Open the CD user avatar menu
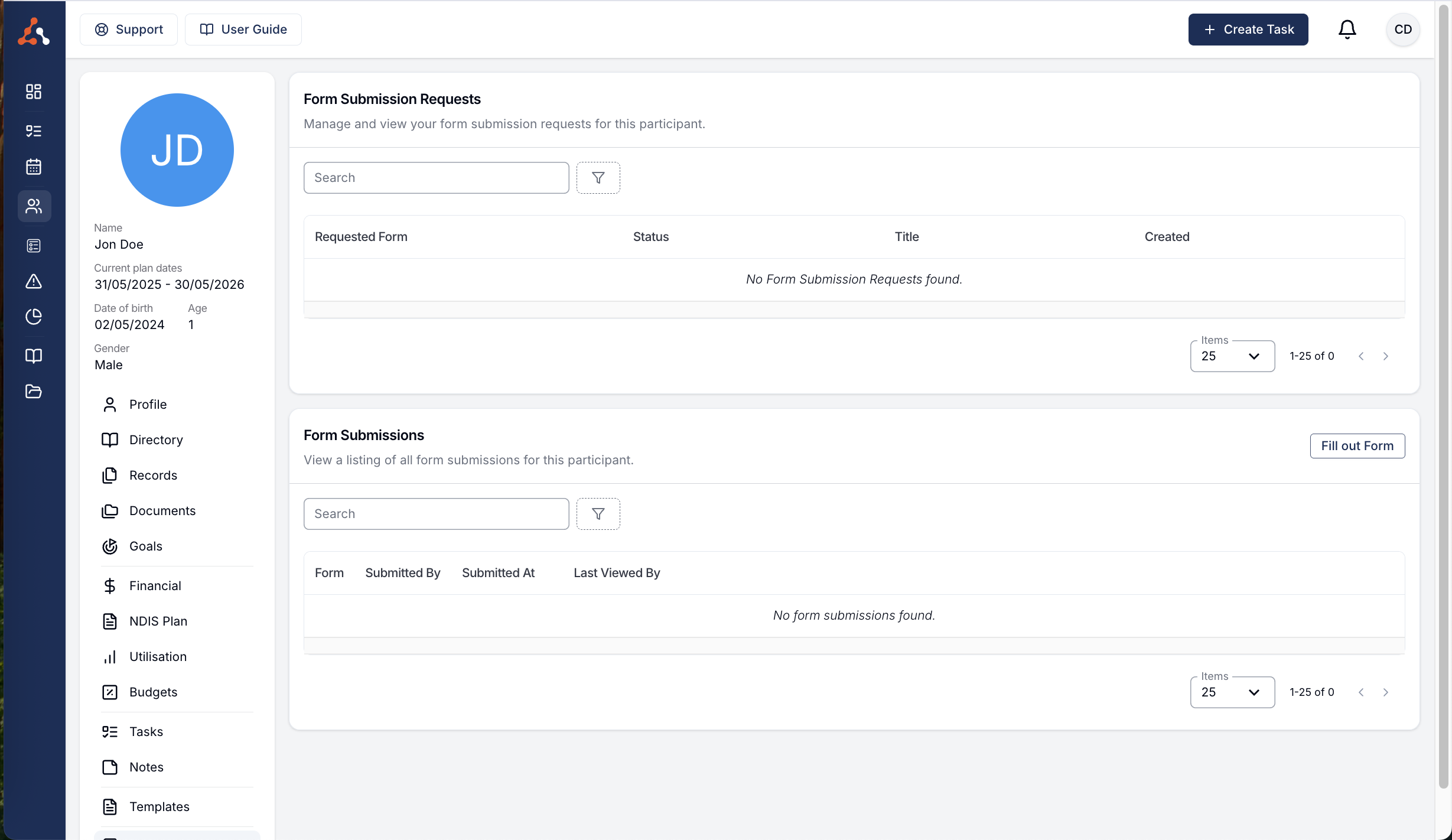The width and height of the screenshot is (1452, 840). 1402,30
